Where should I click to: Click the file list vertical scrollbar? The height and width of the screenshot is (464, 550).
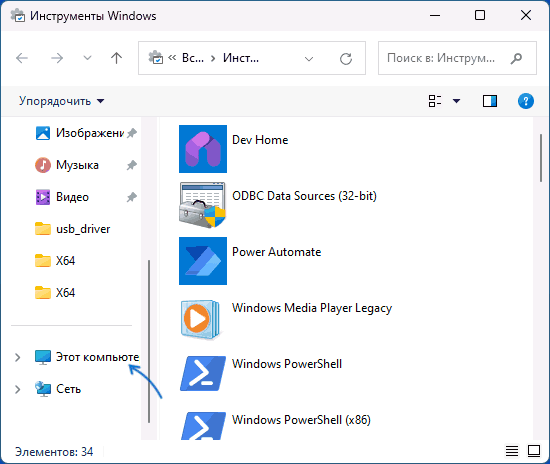point(541,158)
